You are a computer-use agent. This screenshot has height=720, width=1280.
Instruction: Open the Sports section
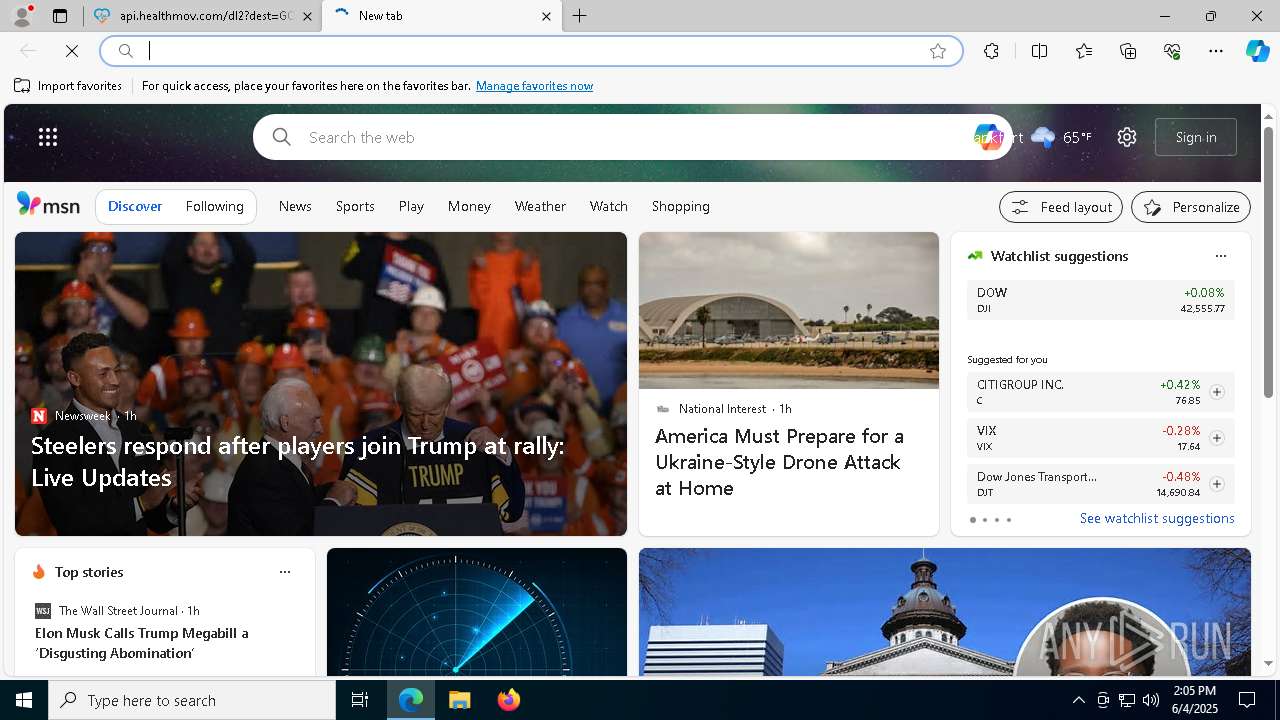pos(355,206)
